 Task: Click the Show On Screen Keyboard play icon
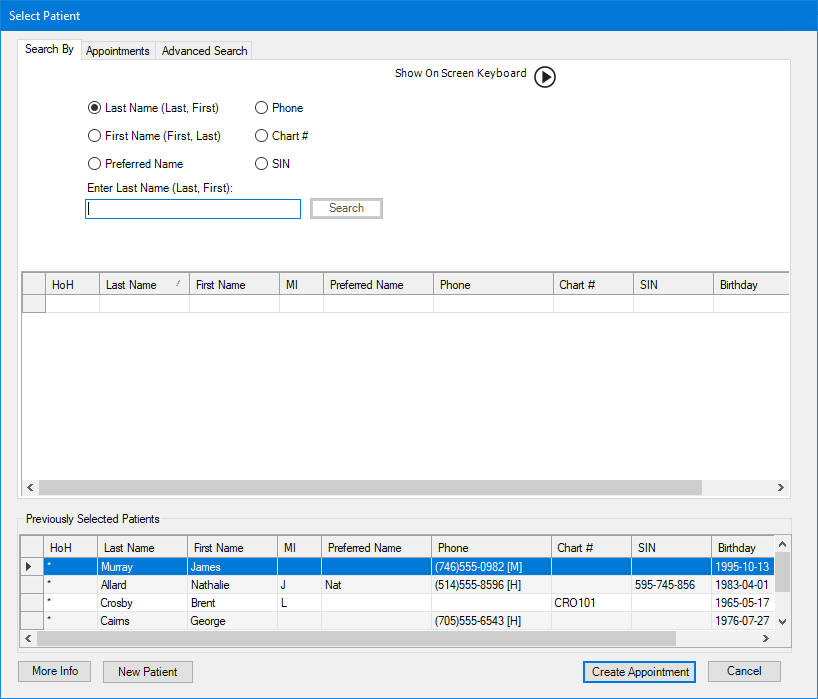pyautogui.click(x=544, y=77)
